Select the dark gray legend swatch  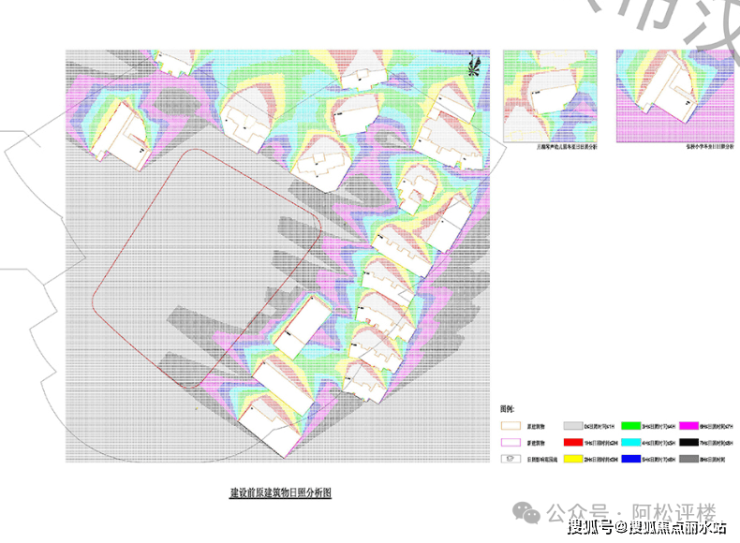[689, 458]
